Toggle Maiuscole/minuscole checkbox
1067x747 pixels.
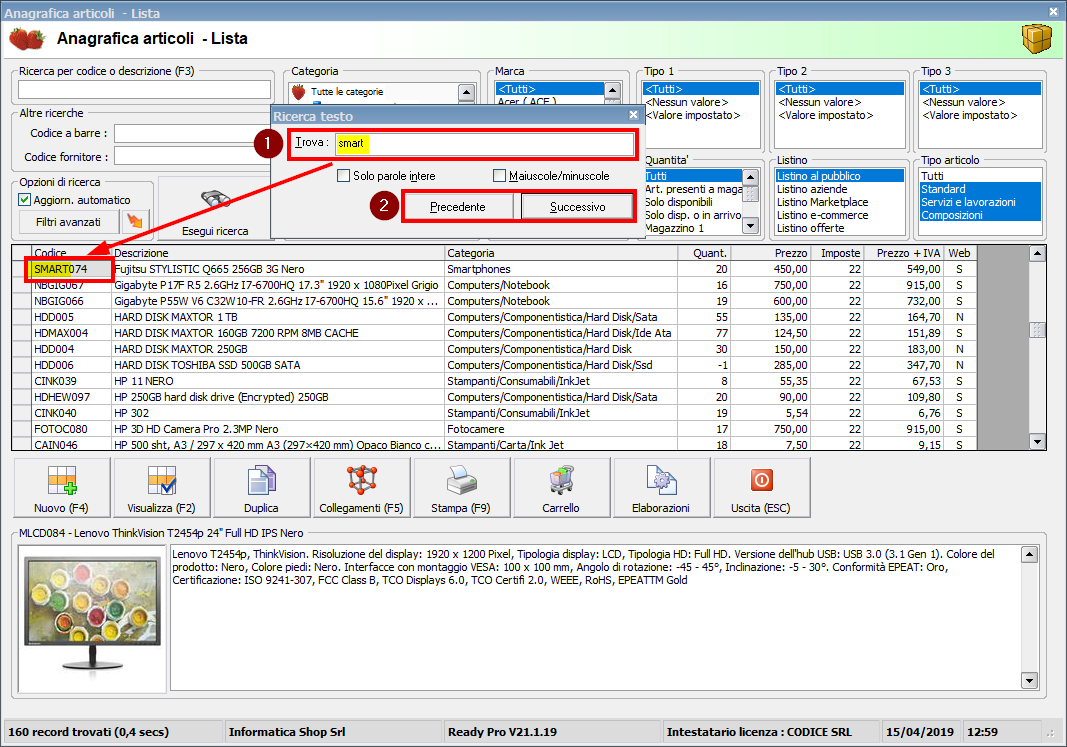pyautogui.click(x=499, y=176)
